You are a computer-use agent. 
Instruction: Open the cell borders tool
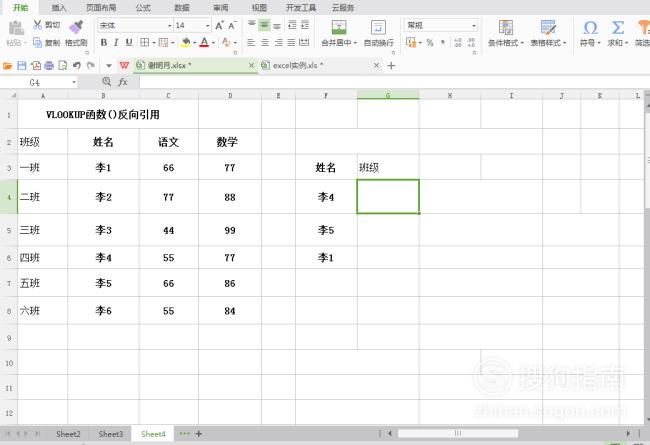click(144, 42)
